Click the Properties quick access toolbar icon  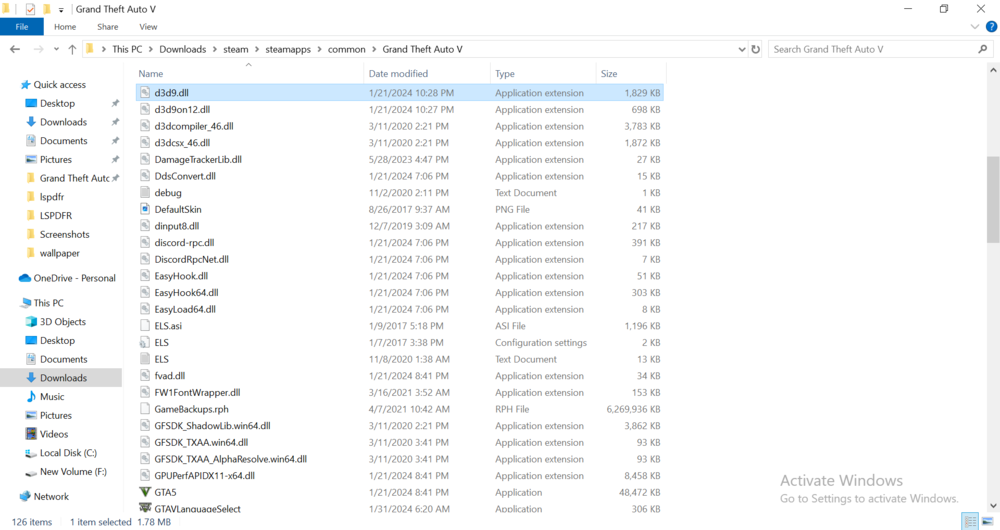click(29, 10)
